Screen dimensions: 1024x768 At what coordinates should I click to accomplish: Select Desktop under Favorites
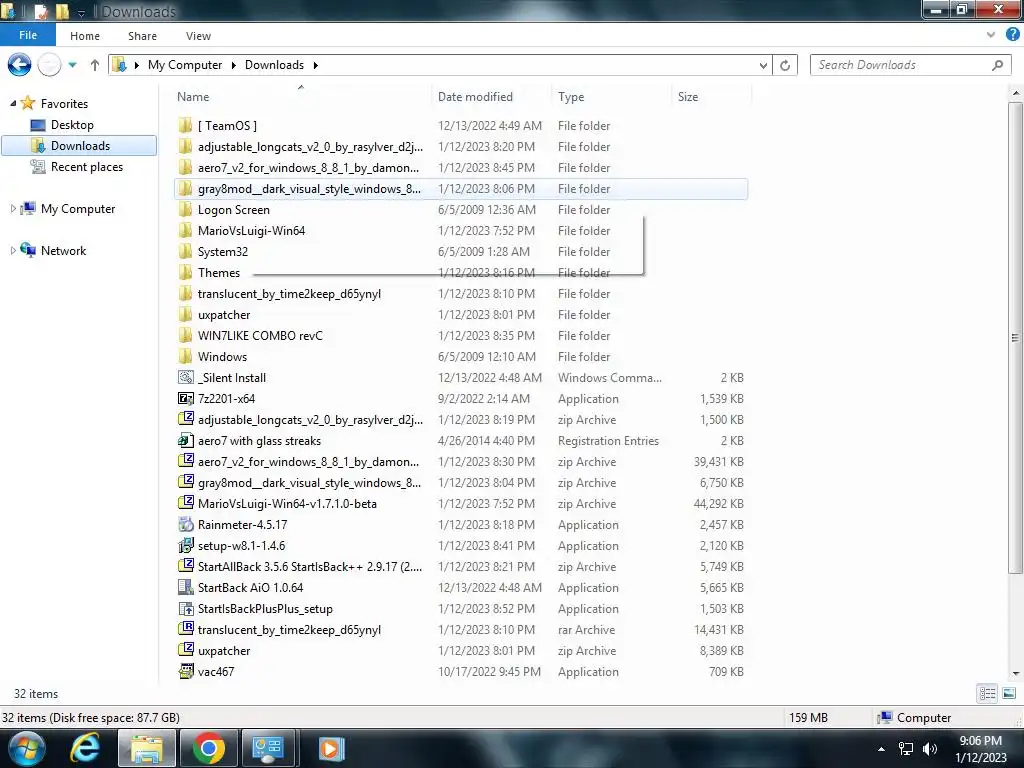pyautogui.click(x=72, y=124)
